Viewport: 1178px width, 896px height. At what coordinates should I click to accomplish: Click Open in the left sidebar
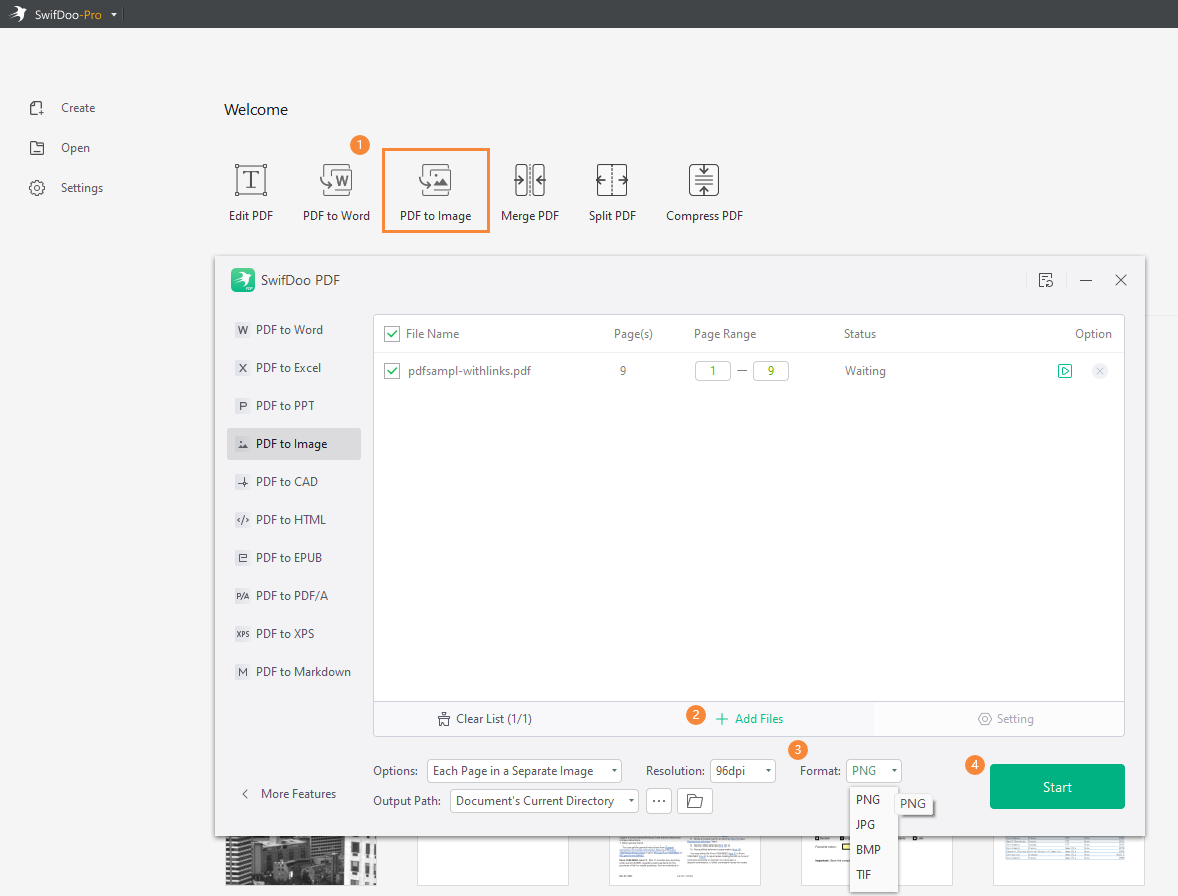click(59, 148)
